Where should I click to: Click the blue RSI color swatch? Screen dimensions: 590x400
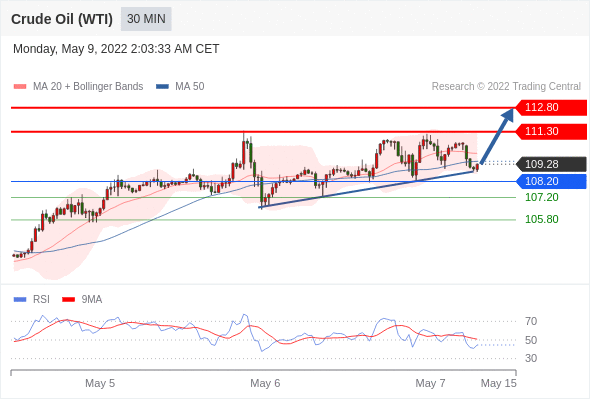[x=20, y=300]
